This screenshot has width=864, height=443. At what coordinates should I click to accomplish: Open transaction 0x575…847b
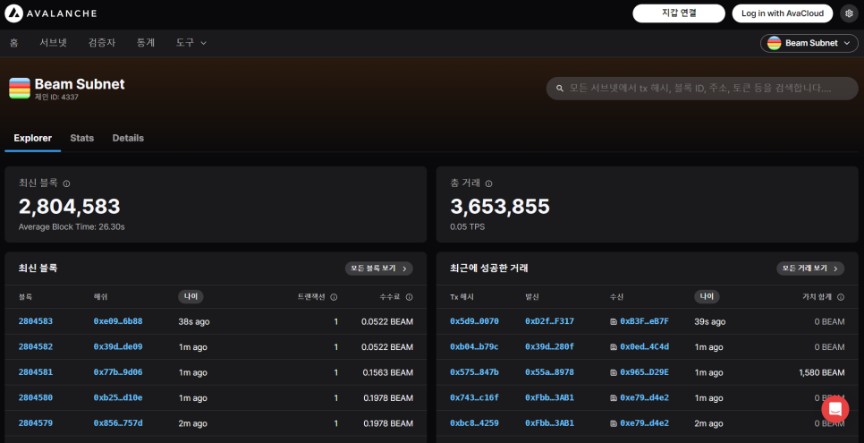pos(474,372)
